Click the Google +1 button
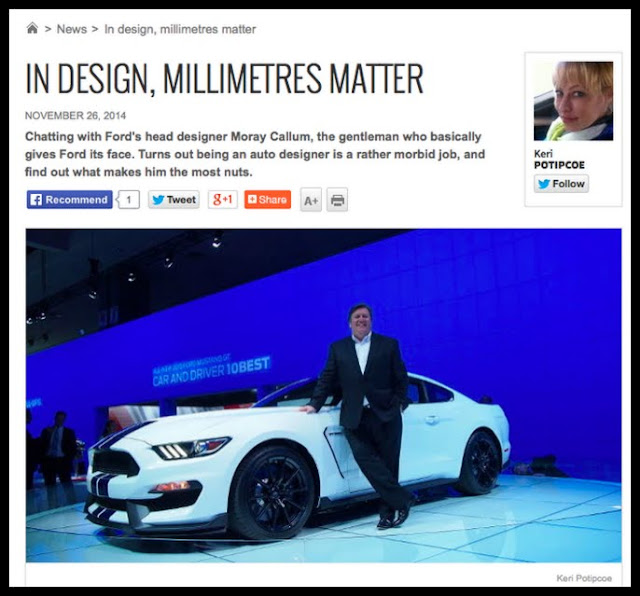The width and height of the screenshot is (640, 596). (222, 200)
